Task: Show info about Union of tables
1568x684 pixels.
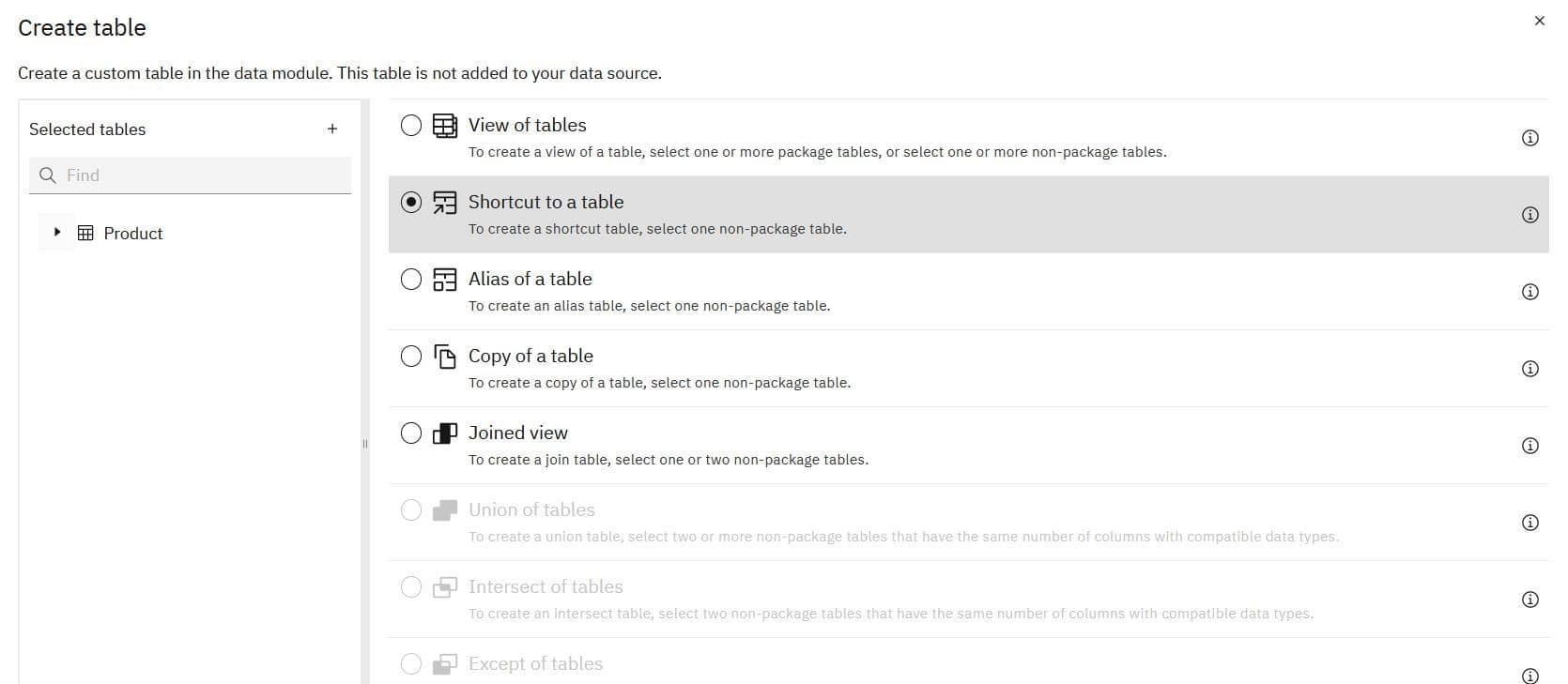Action: point(1530,523)
